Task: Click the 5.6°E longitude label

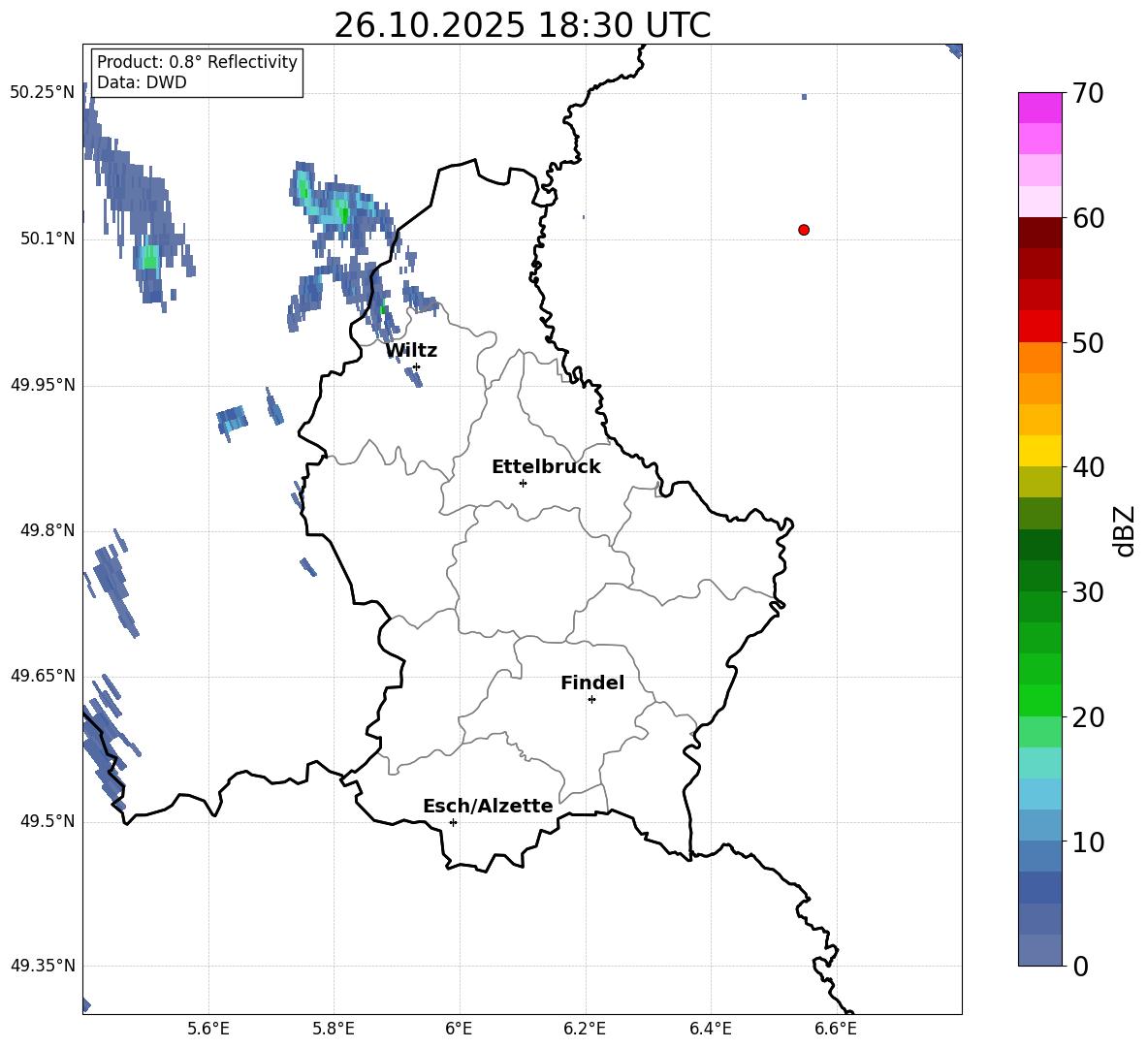Action: pyautogui.click(x=208, y=1029)
